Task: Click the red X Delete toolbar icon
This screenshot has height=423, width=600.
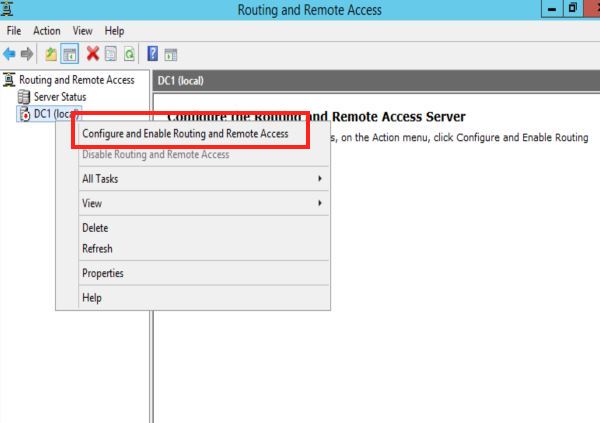Action: point(93,54)
